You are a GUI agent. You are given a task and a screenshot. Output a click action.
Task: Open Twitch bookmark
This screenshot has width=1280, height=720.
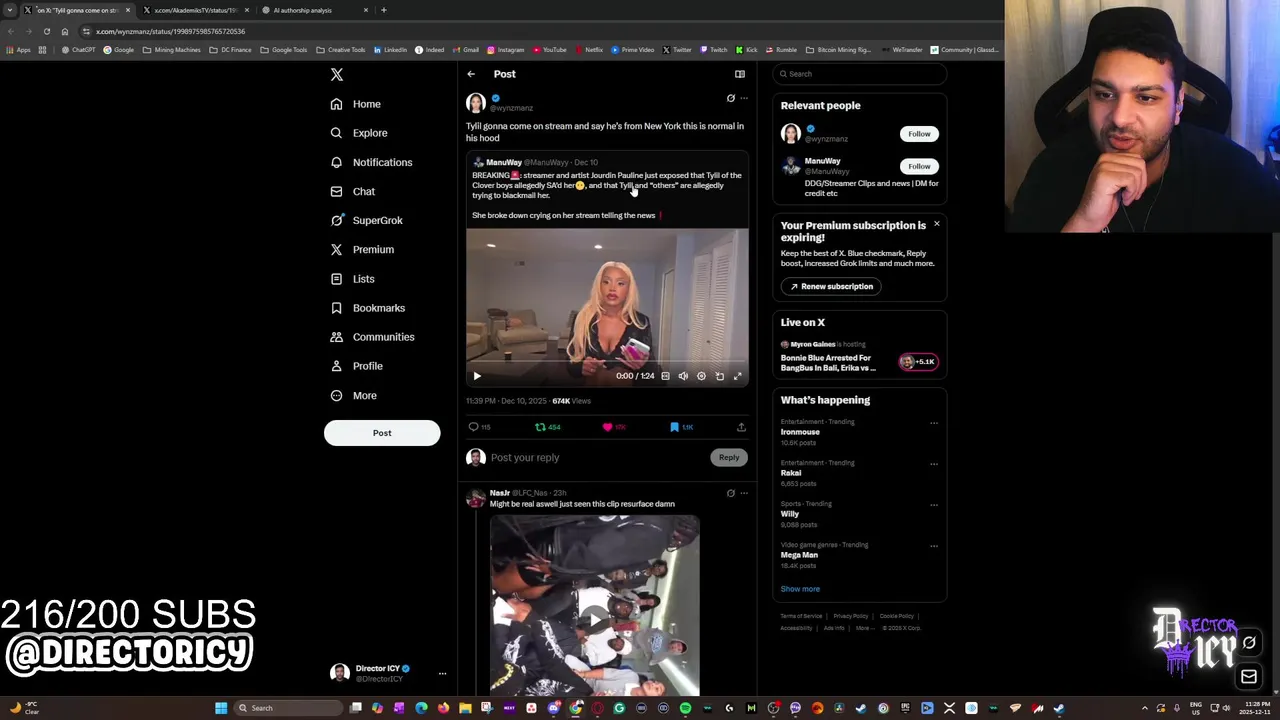pos(714,50)
